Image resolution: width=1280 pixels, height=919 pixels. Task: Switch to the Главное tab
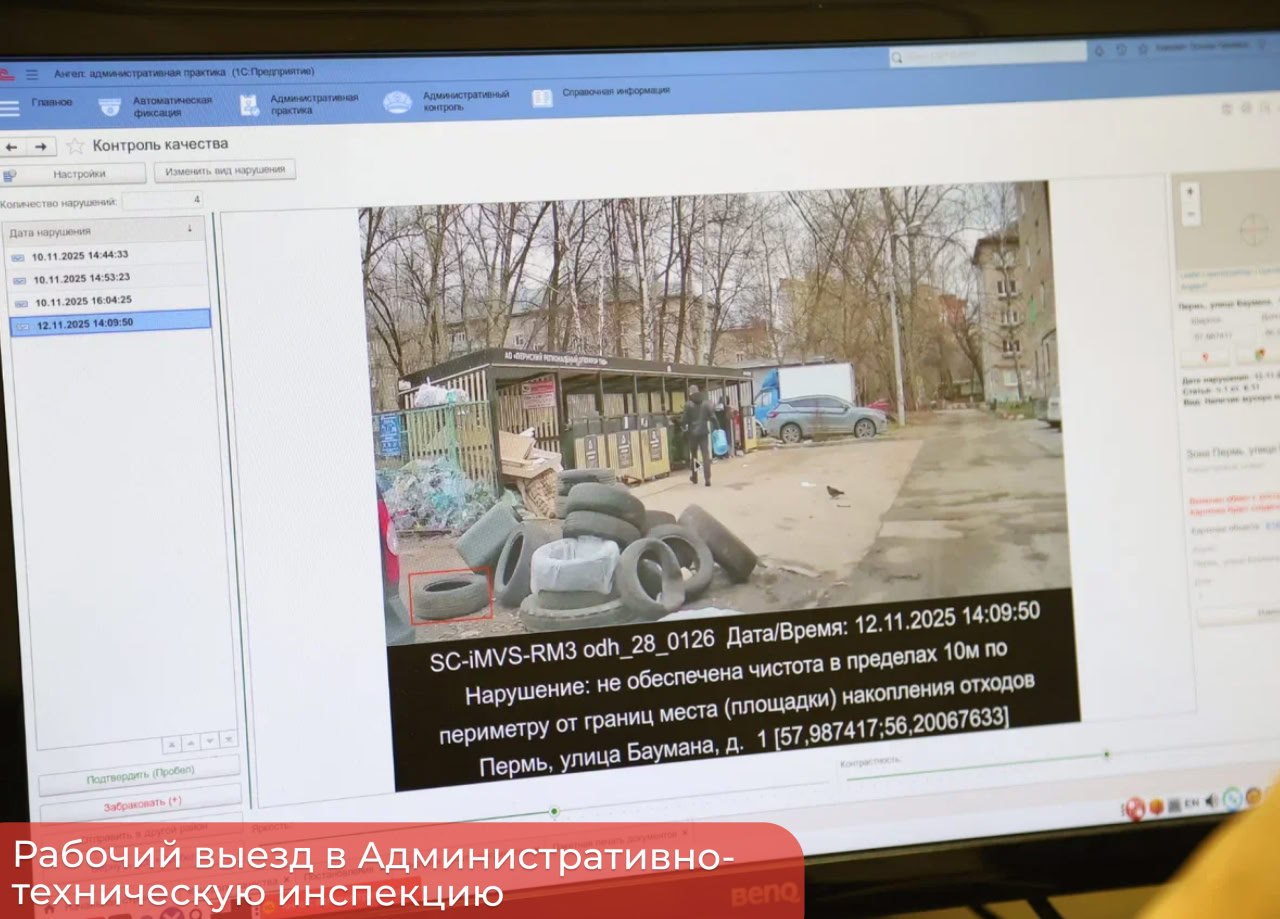pyautogui.click(x=52, y=100)
